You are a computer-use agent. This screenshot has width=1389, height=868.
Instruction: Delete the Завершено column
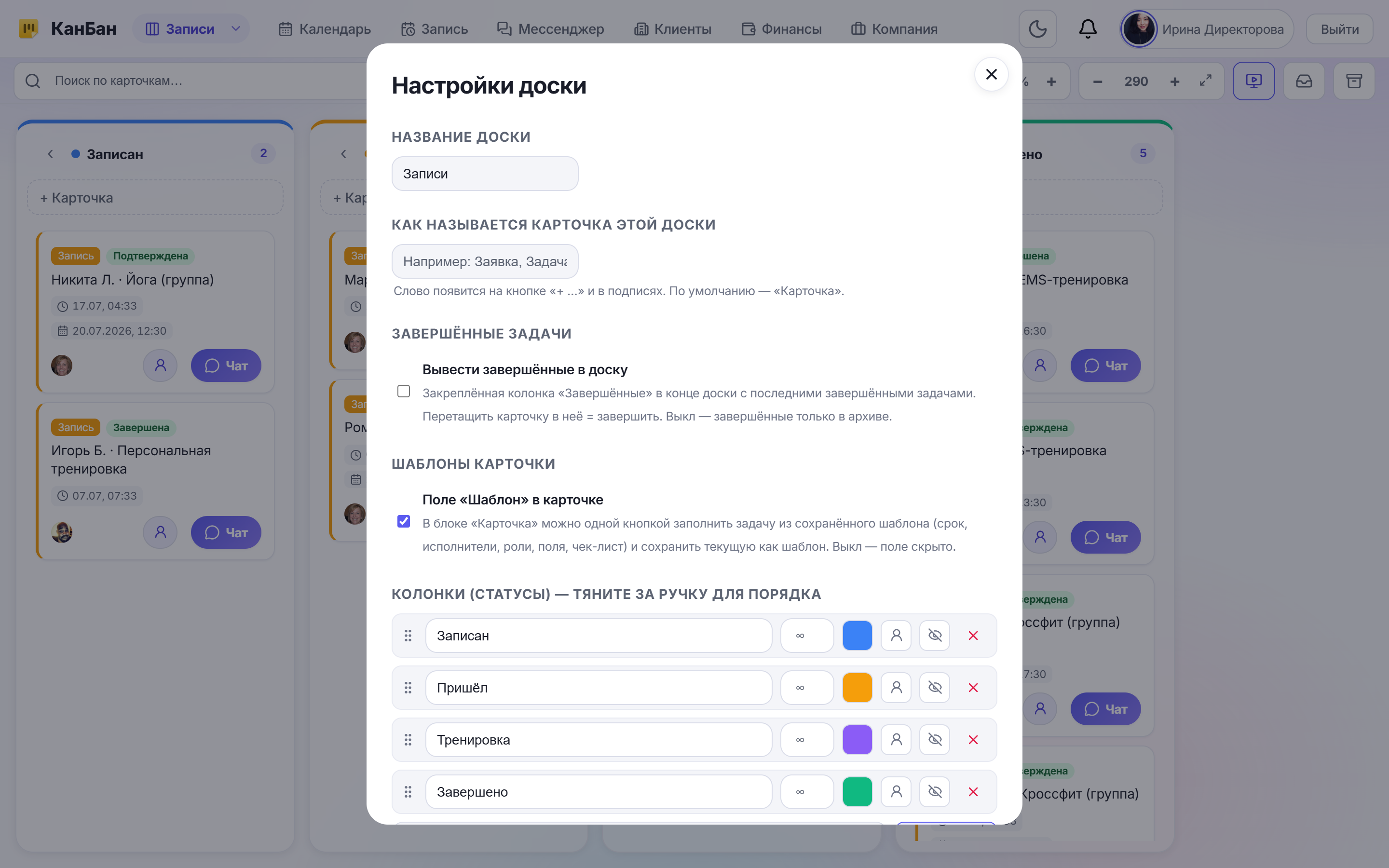tap(973, 792)
